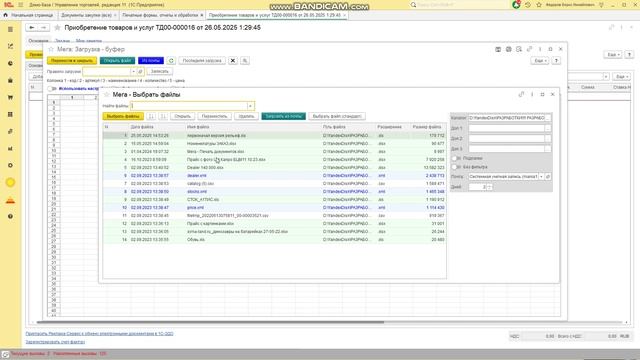Click blue Из почты button in buffer
Screen dimensions: 640x360
click(x=151, y=60)
